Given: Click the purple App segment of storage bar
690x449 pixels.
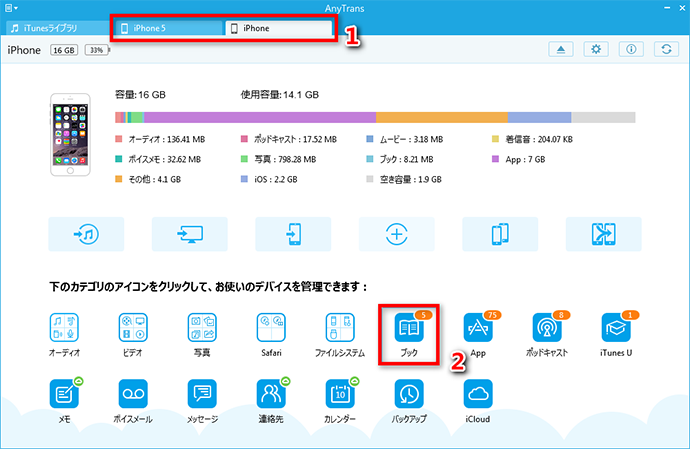Looking at the screenshot, I should 260,117.
